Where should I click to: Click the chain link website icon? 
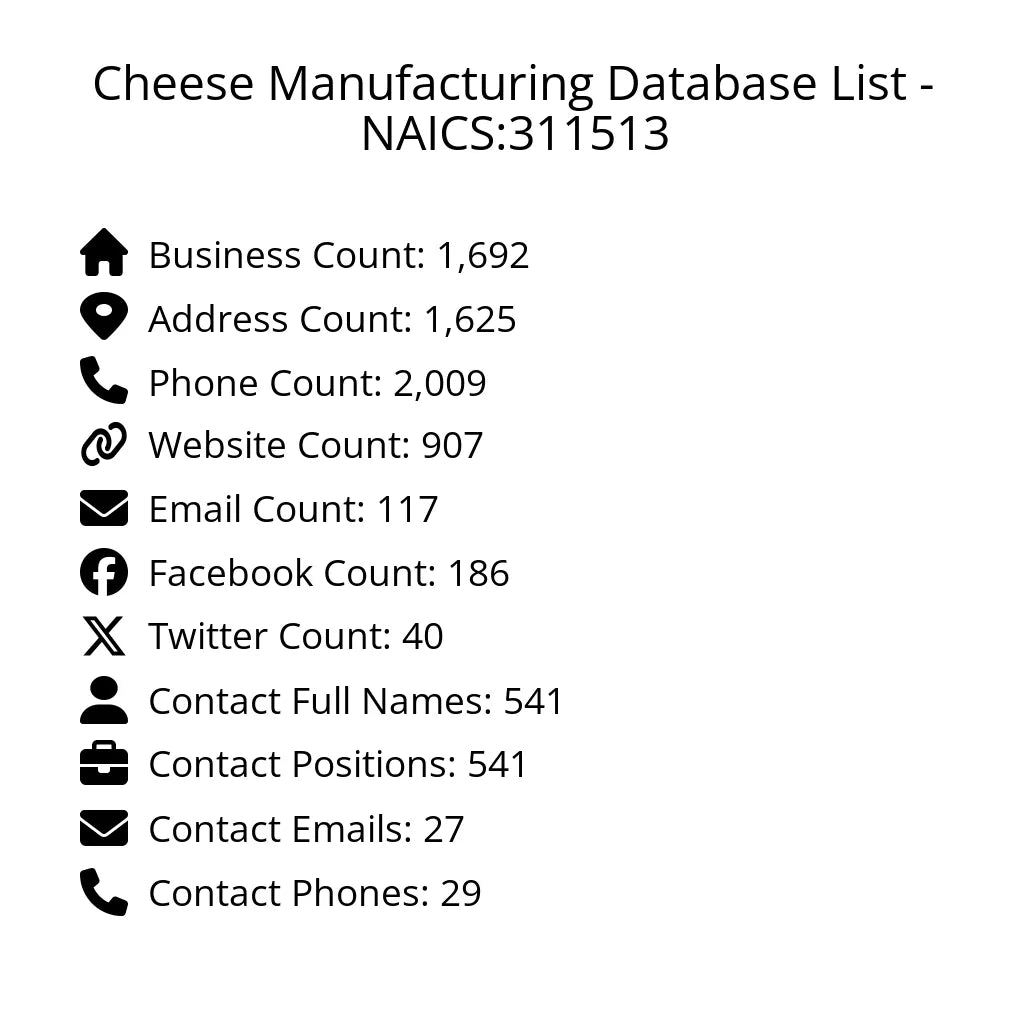coord(104,445)
